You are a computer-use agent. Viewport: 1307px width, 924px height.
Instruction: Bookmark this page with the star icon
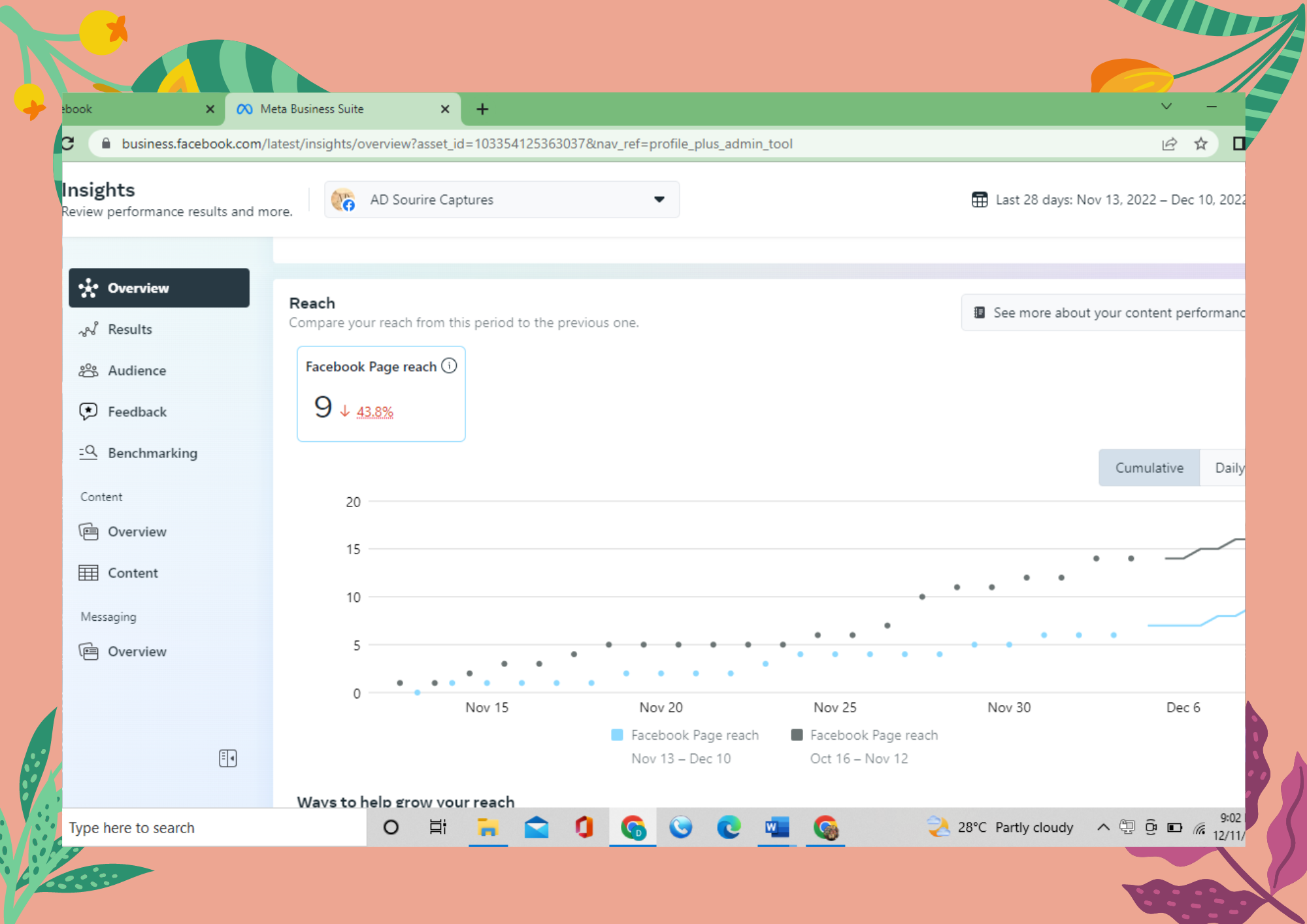1200,144
